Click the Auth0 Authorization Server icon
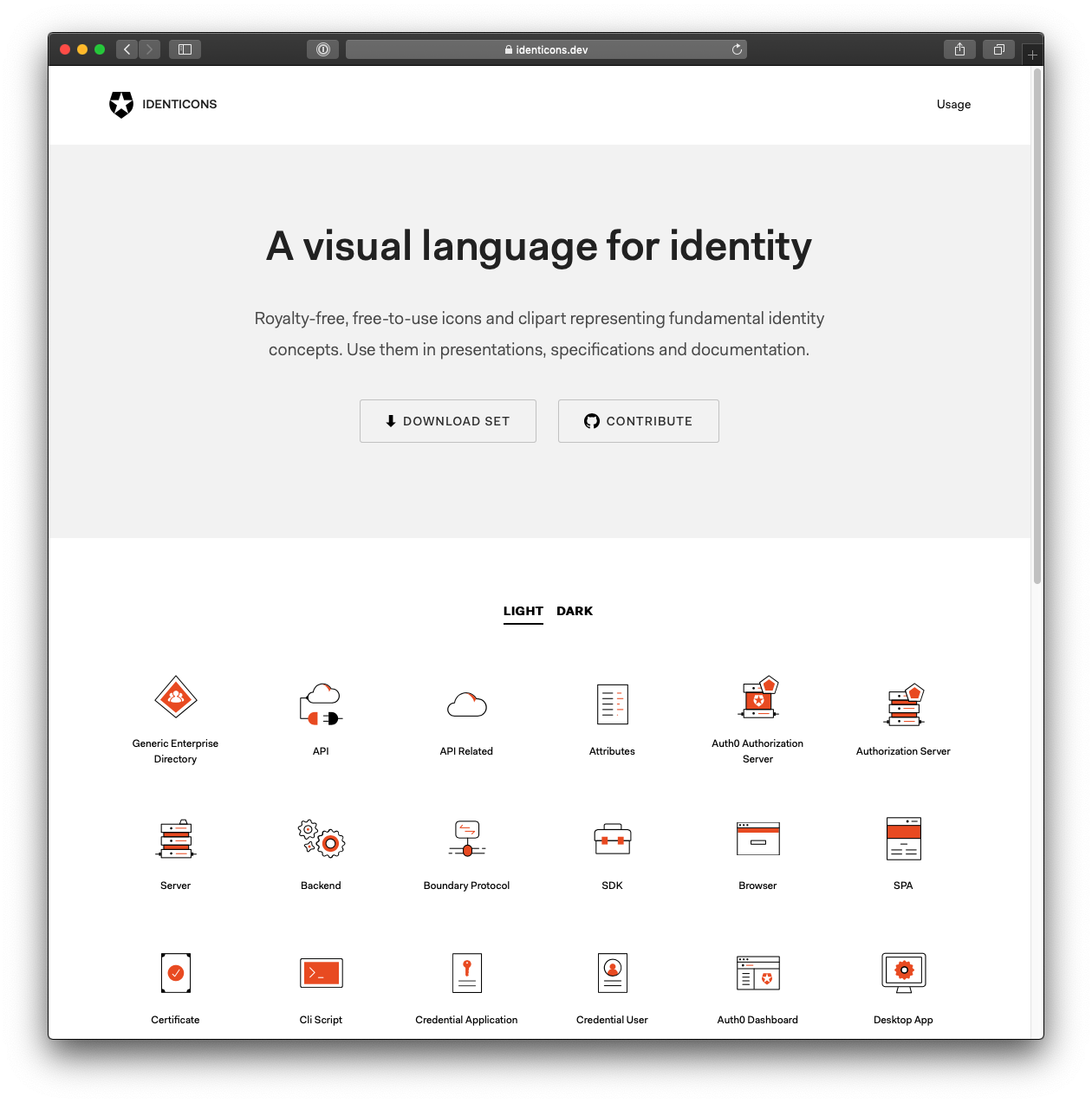Screen dimensions: 1092x1103 (758, 697)
